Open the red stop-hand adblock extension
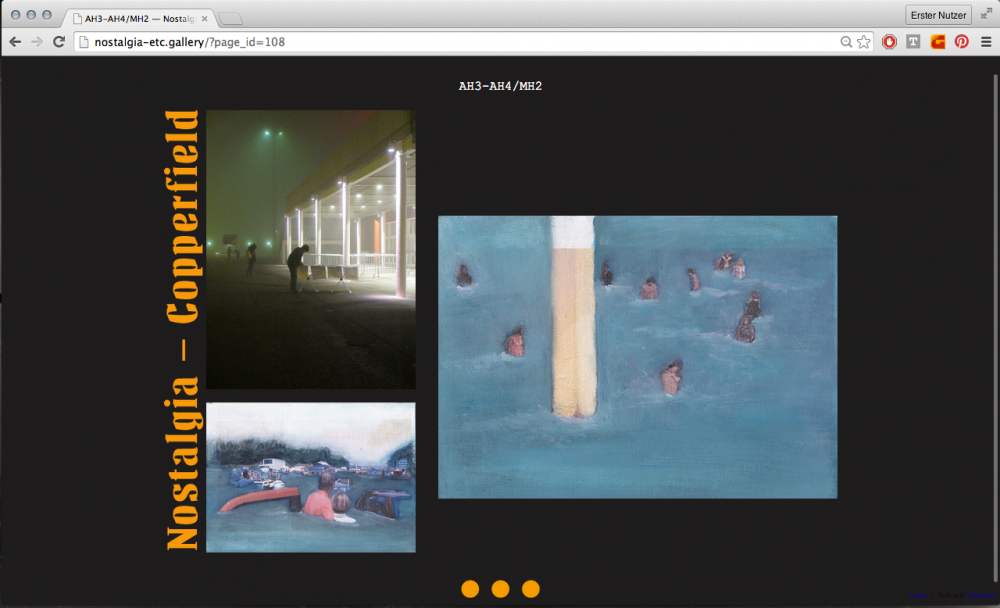This screenshot has height=608, width=1000. tap(889, 42)
